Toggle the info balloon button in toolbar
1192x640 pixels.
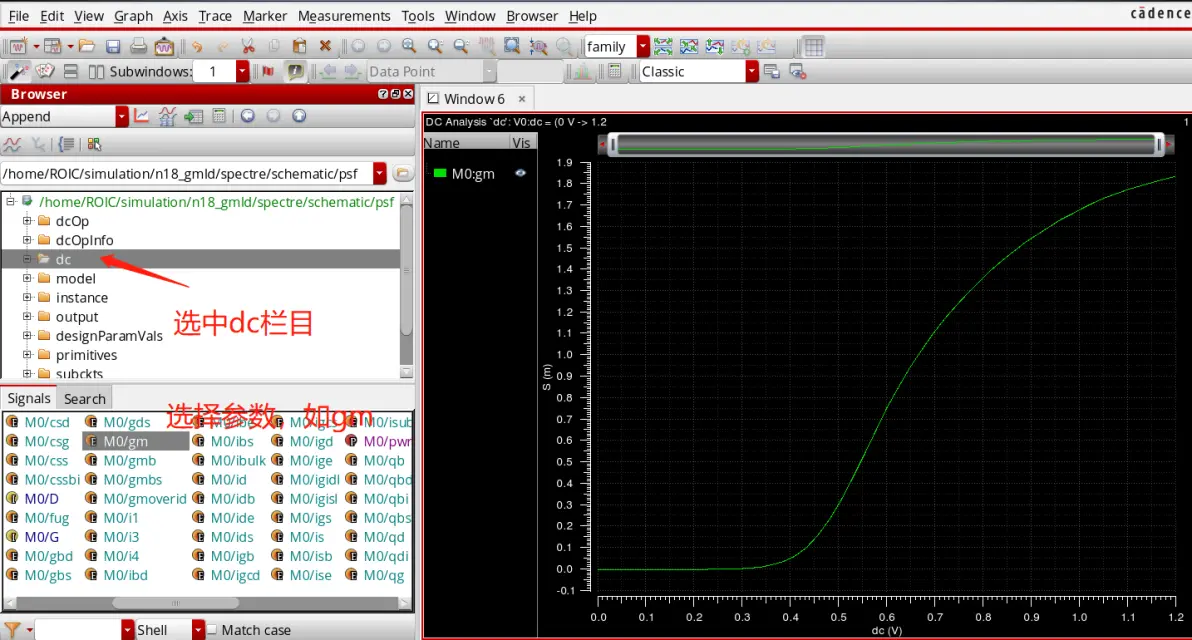click(x=294, y=71)
